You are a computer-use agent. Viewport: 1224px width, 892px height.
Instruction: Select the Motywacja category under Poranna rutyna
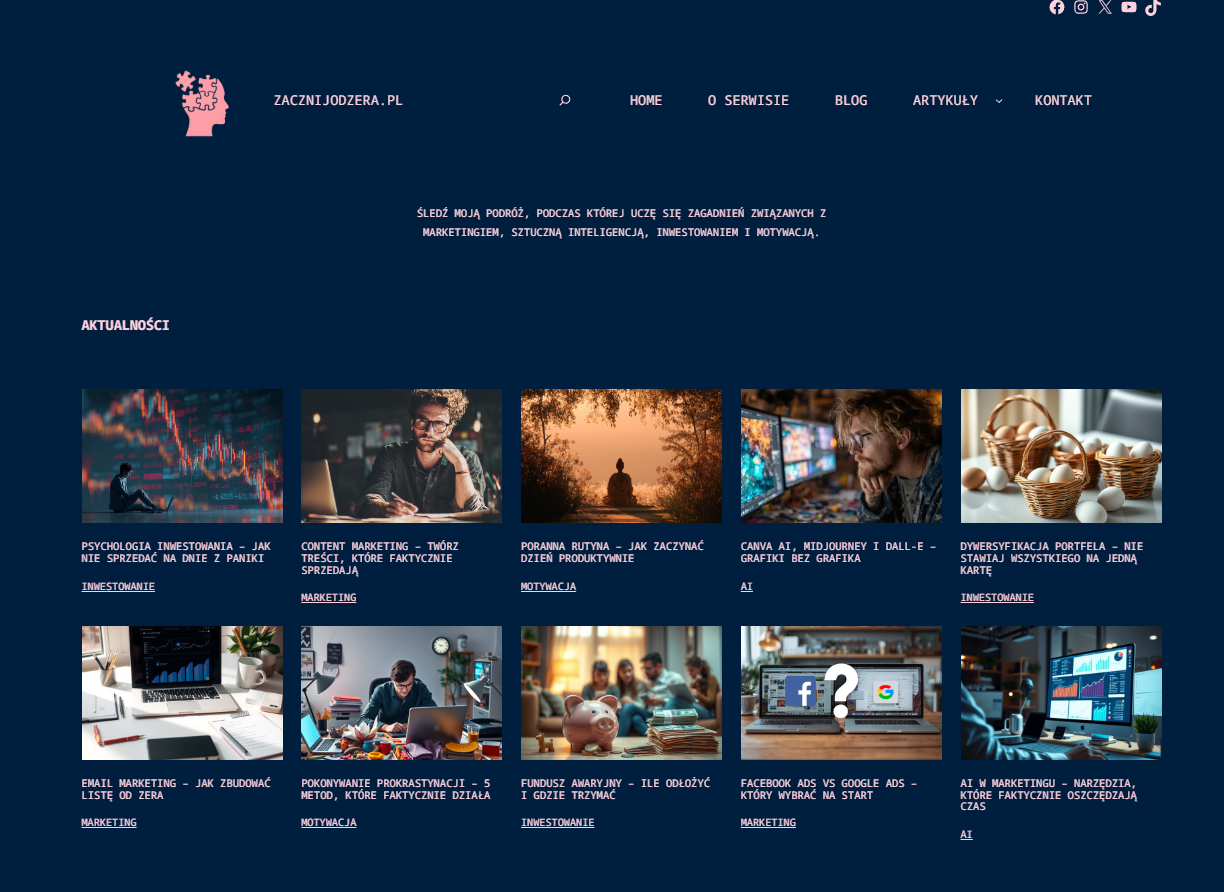pyautogui.click(x=548, y=587)
